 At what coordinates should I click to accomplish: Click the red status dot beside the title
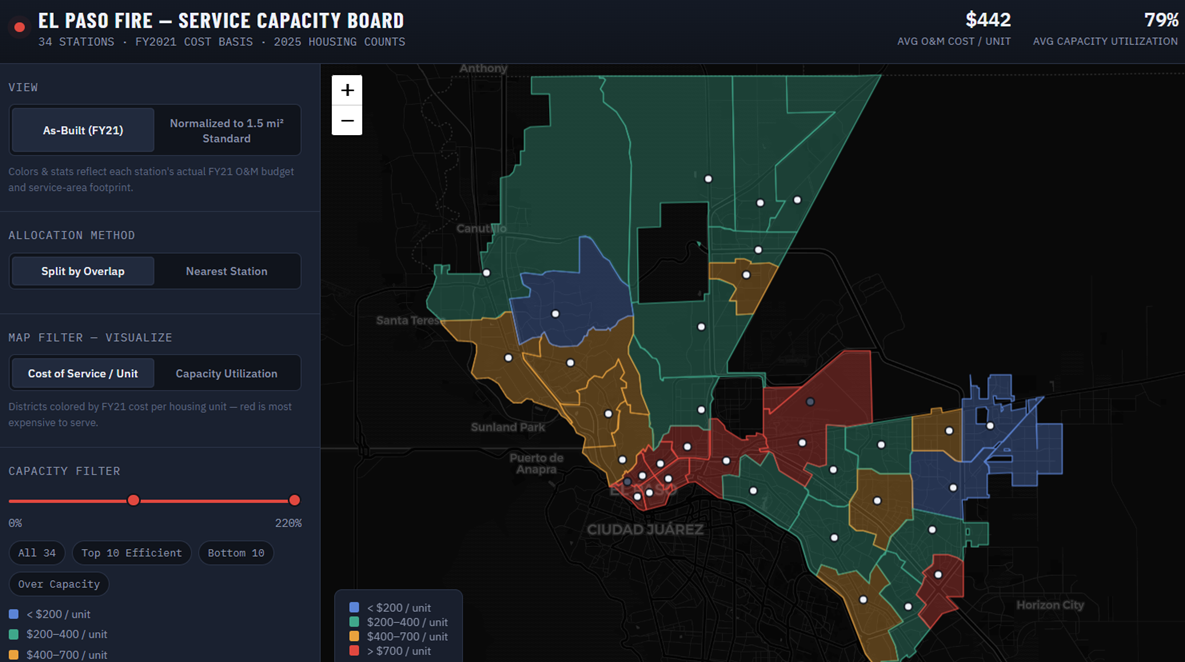(20, 27)
